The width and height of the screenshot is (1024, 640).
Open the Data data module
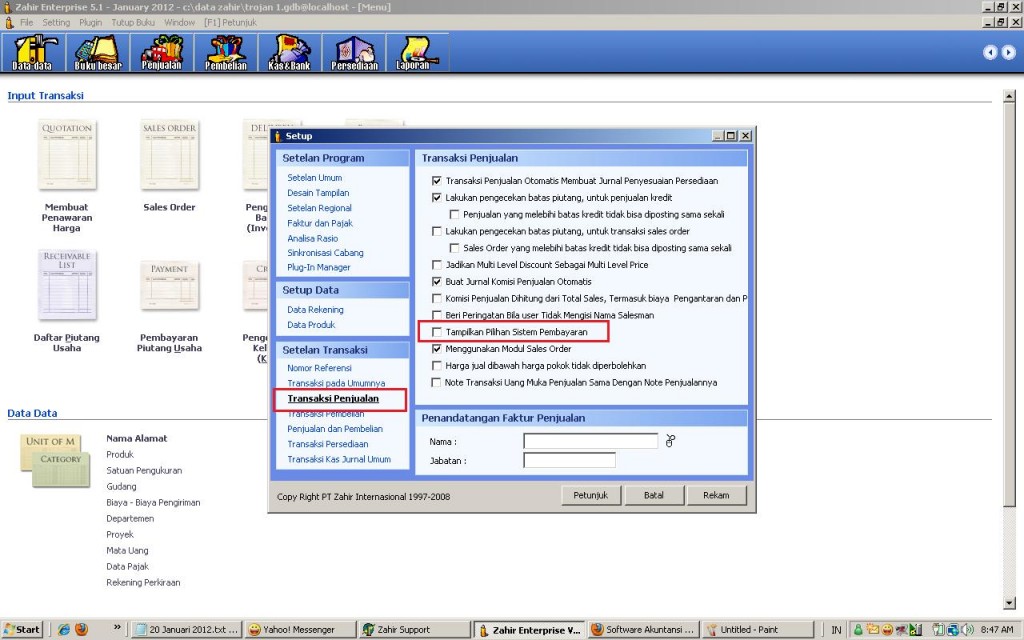(x=33, y=52)
